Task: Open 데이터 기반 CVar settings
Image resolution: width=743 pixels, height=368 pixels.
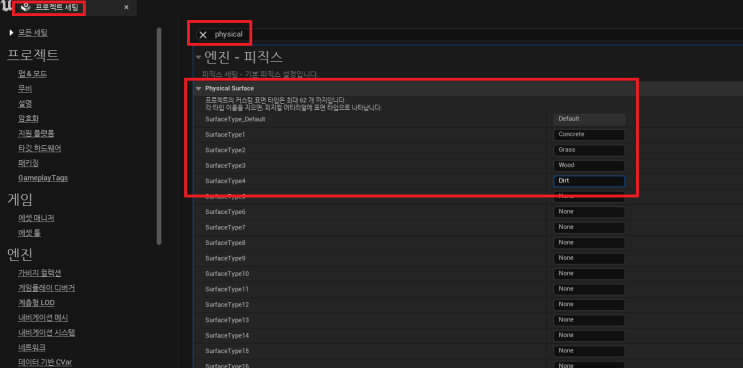Action: 45,362
